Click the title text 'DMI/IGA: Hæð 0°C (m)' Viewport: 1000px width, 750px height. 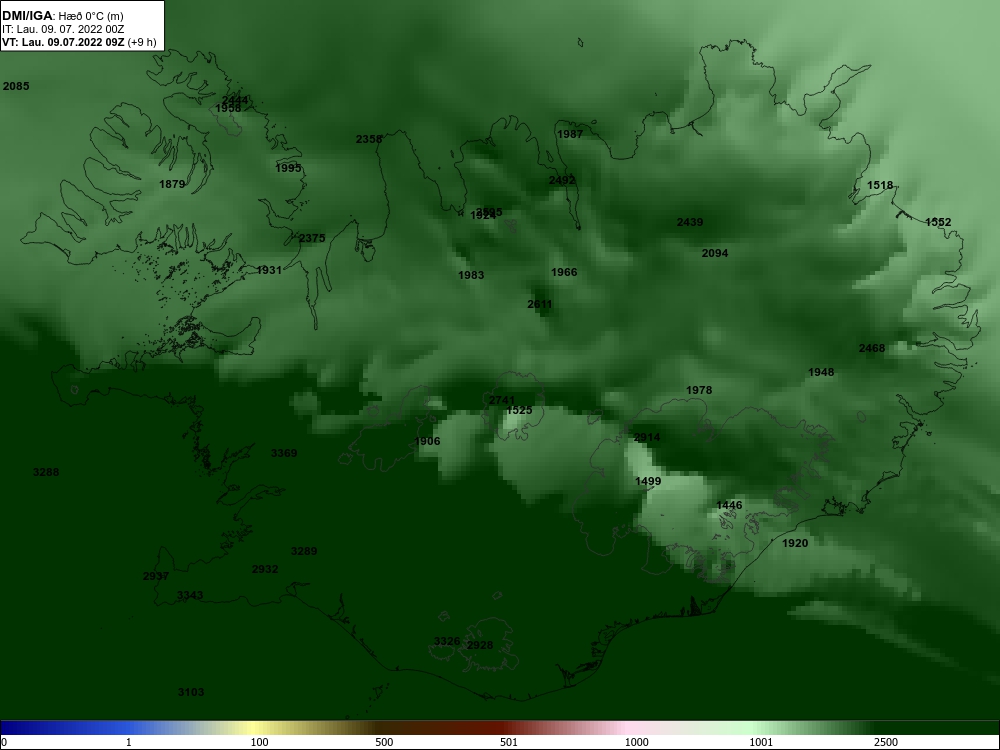[62, 16]
